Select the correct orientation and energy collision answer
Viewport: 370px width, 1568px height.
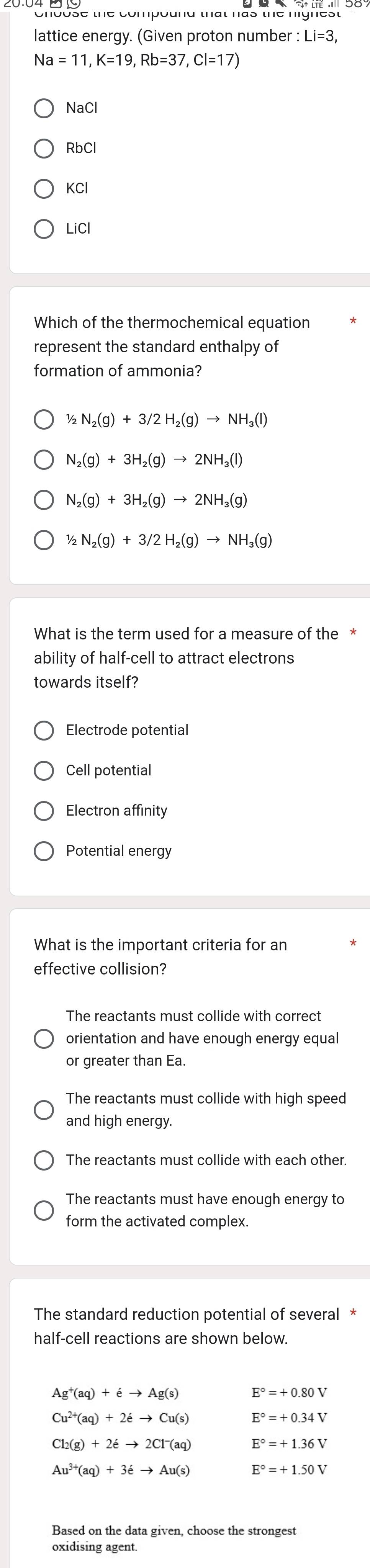44,1038
